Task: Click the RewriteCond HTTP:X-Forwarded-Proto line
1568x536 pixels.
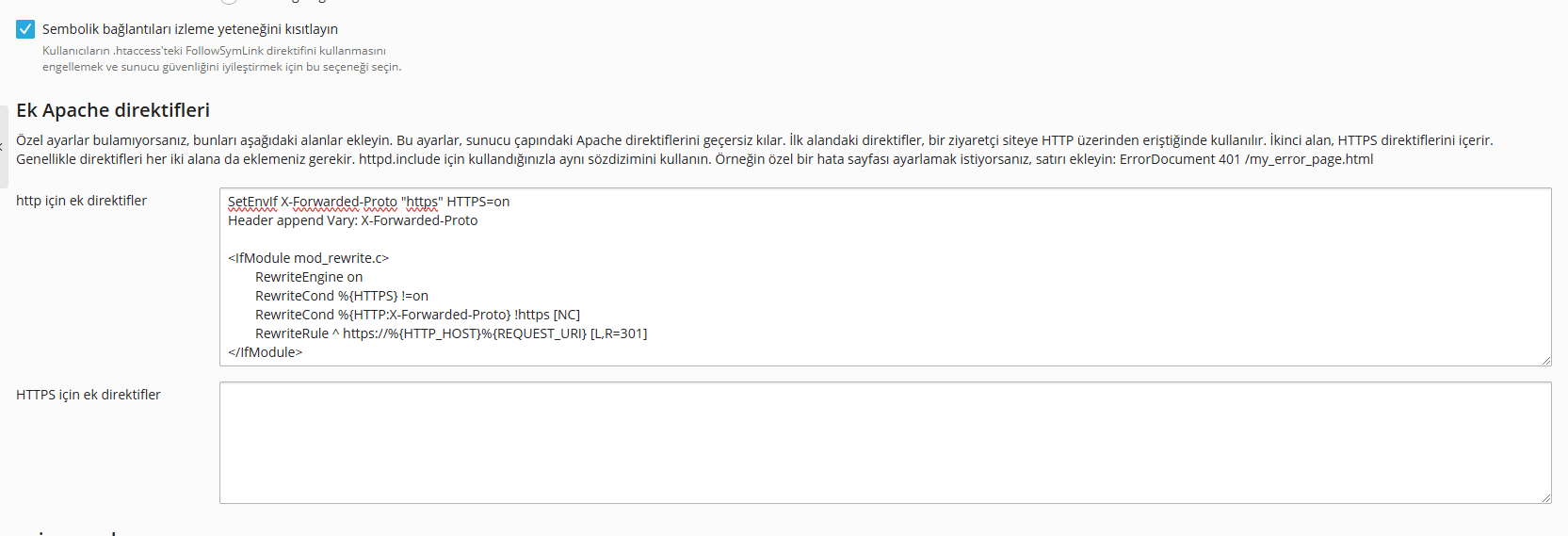Action: click(417, 315)
